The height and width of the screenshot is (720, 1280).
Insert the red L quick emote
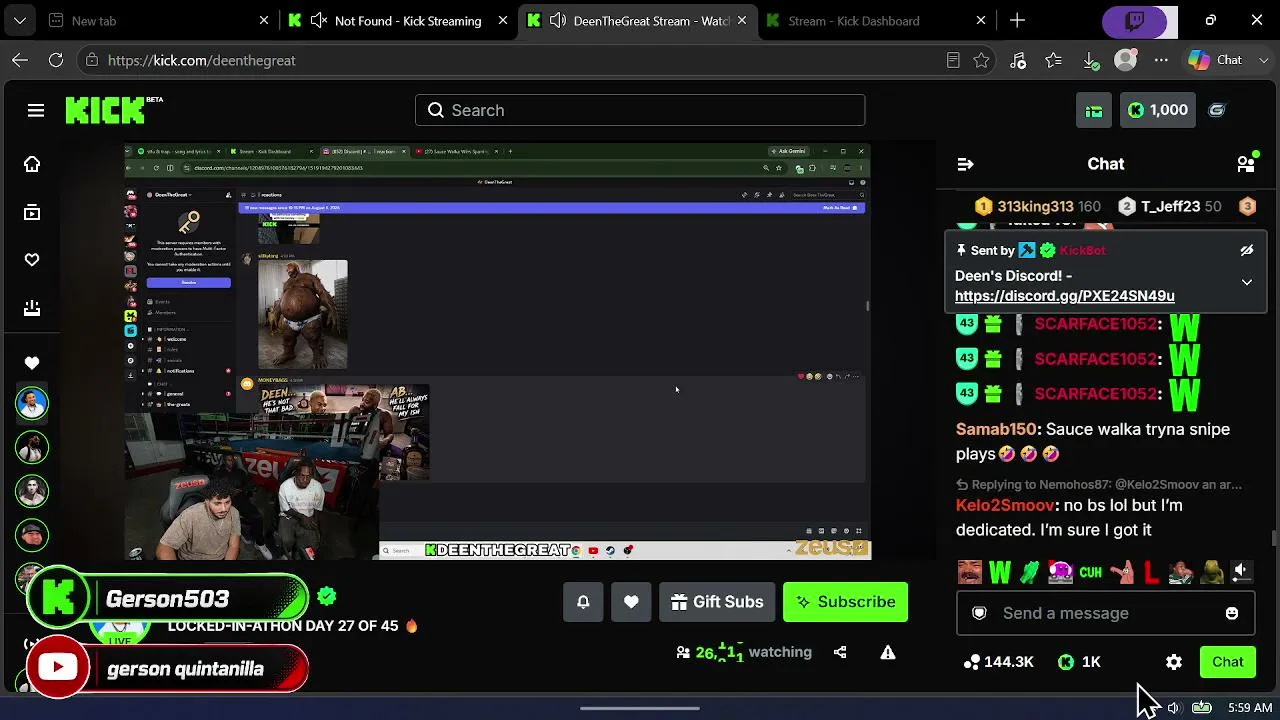pyautogui.click(x=1151, y=572)
